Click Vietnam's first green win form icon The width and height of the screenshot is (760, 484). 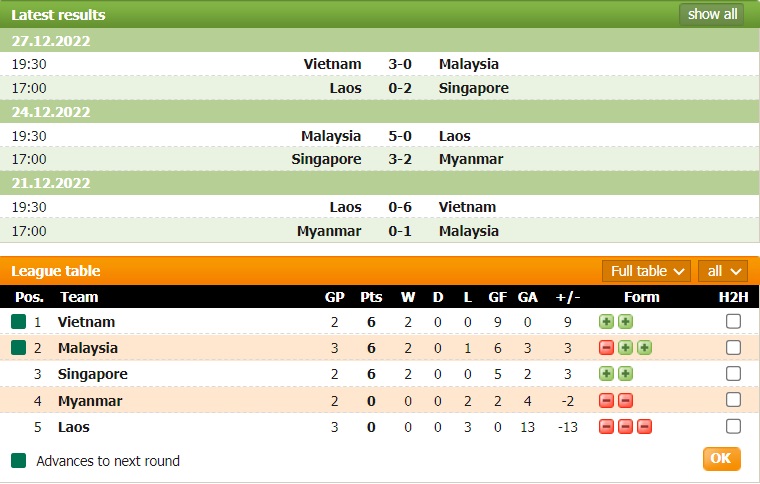(x=606, y=322)
